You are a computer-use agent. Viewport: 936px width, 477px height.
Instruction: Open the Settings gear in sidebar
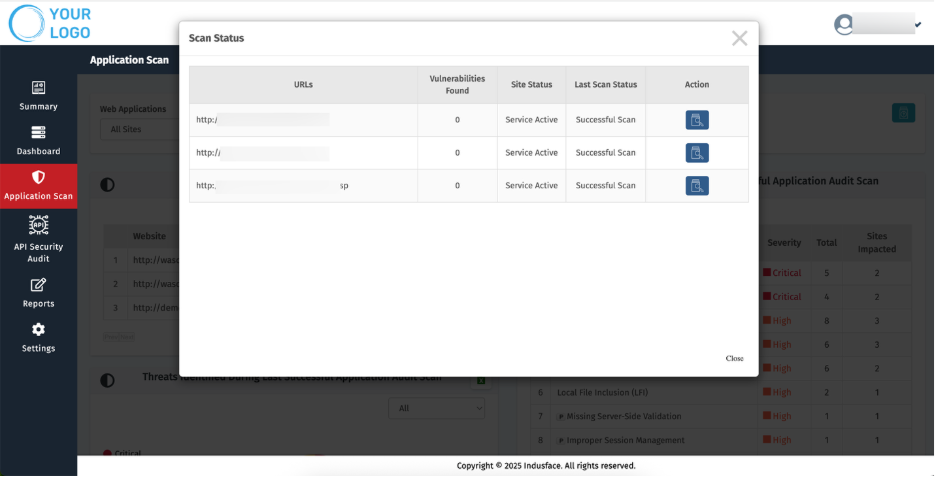(38, 338)
